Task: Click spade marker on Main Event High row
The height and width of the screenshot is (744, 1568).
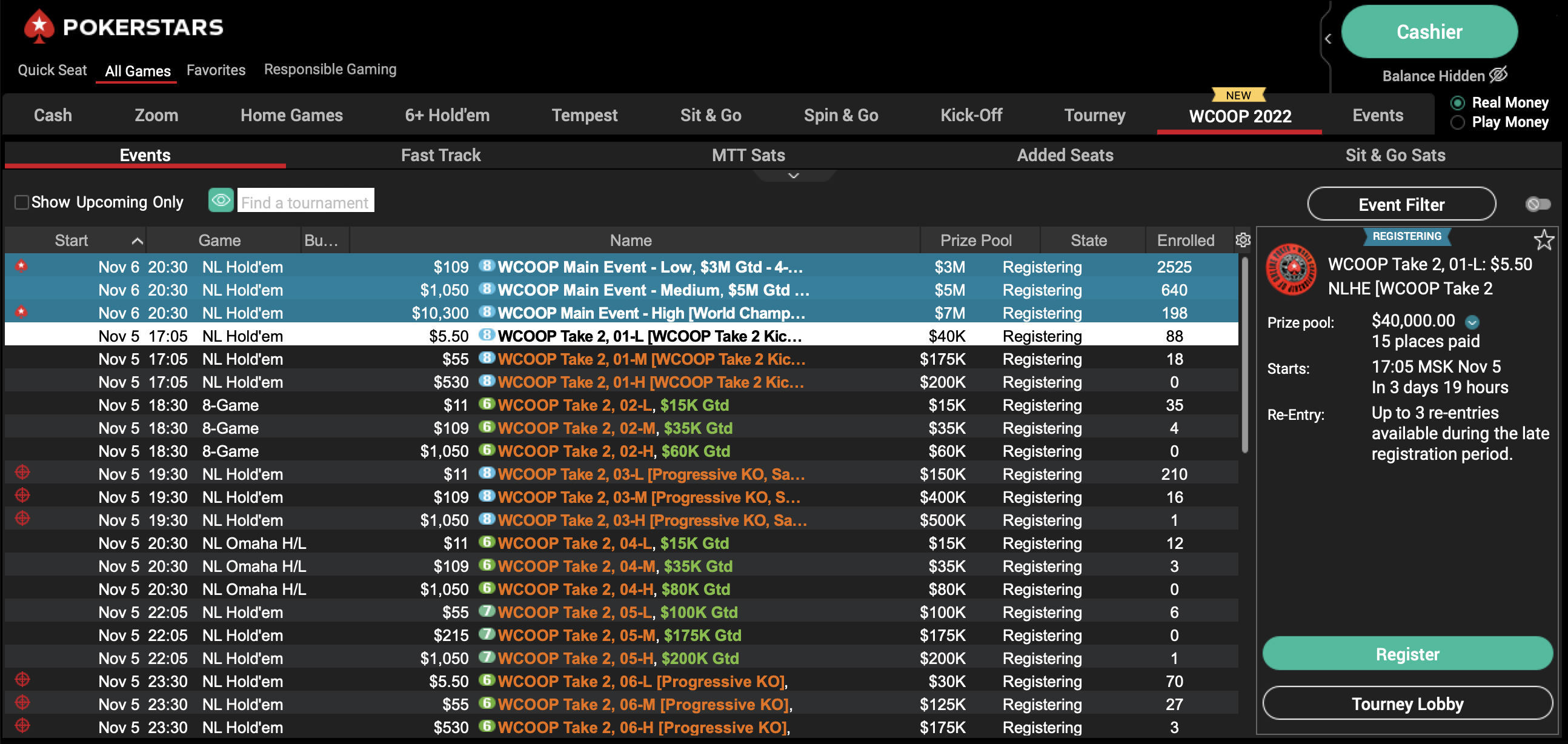Action: [21, 312]
